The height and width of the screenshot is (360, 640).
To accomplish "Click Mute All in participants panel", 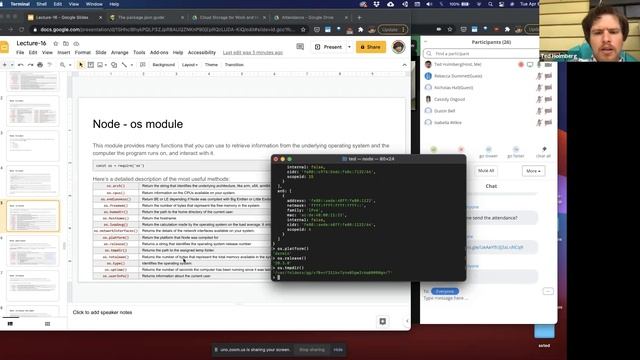I will [x=486, y=171].
